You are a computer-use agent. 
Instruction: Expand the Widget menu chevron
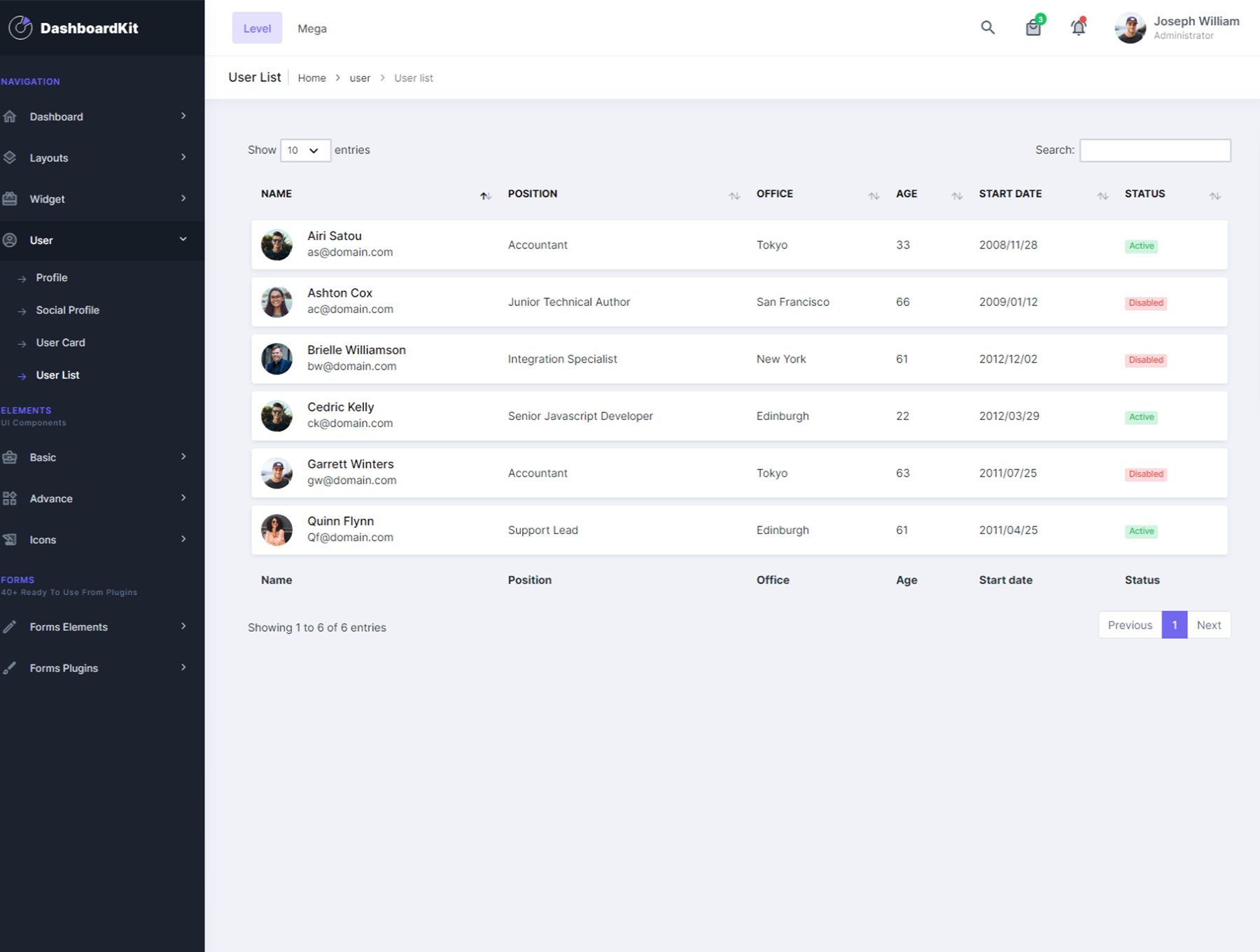pos(183,199)
